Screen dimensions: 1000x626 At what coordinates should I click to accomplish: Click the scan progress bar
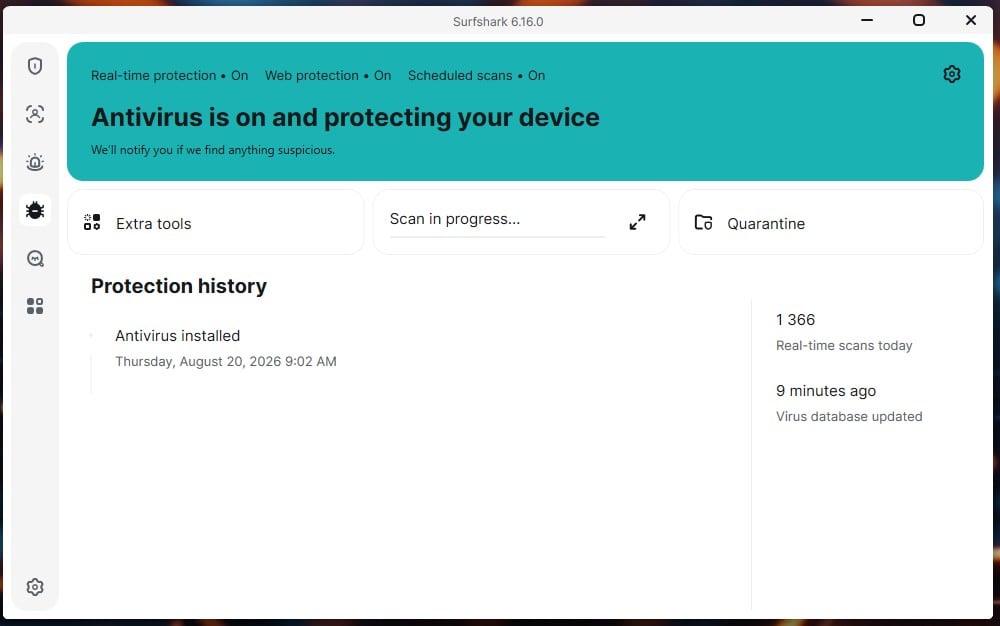pos(497,237)
